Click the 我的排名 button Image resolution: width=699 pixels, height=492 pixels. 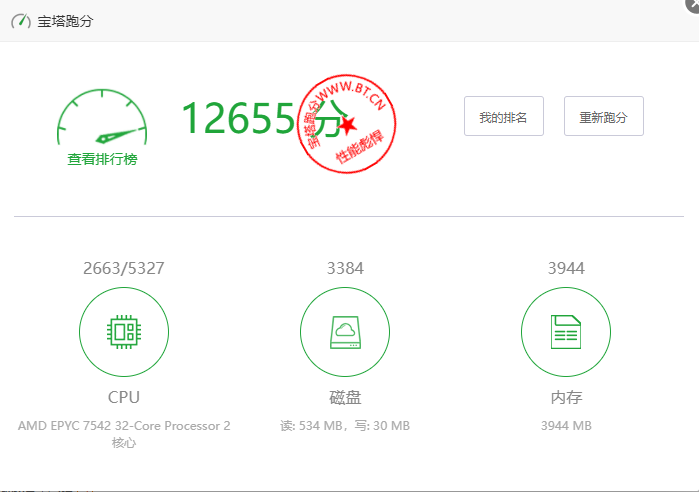(x=504, y=116)
